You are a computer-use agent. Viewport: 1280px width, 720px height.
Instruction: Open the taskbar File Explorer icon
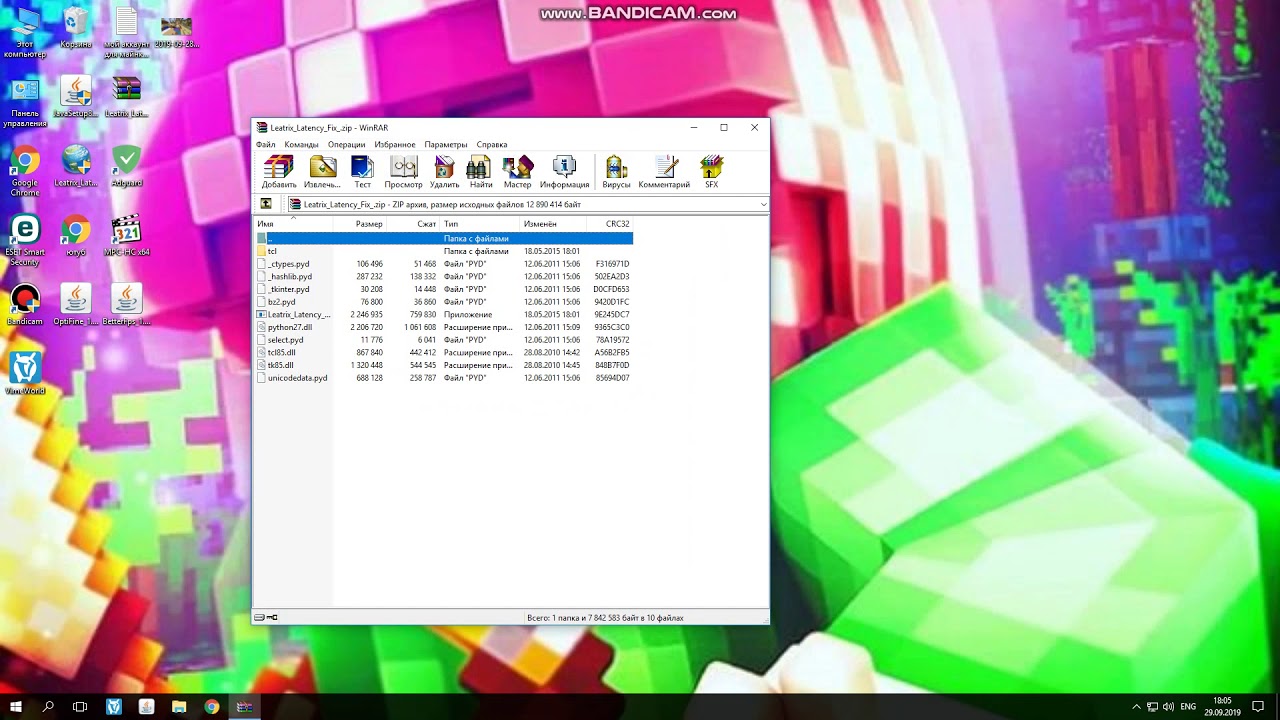[x=179, y=707]
